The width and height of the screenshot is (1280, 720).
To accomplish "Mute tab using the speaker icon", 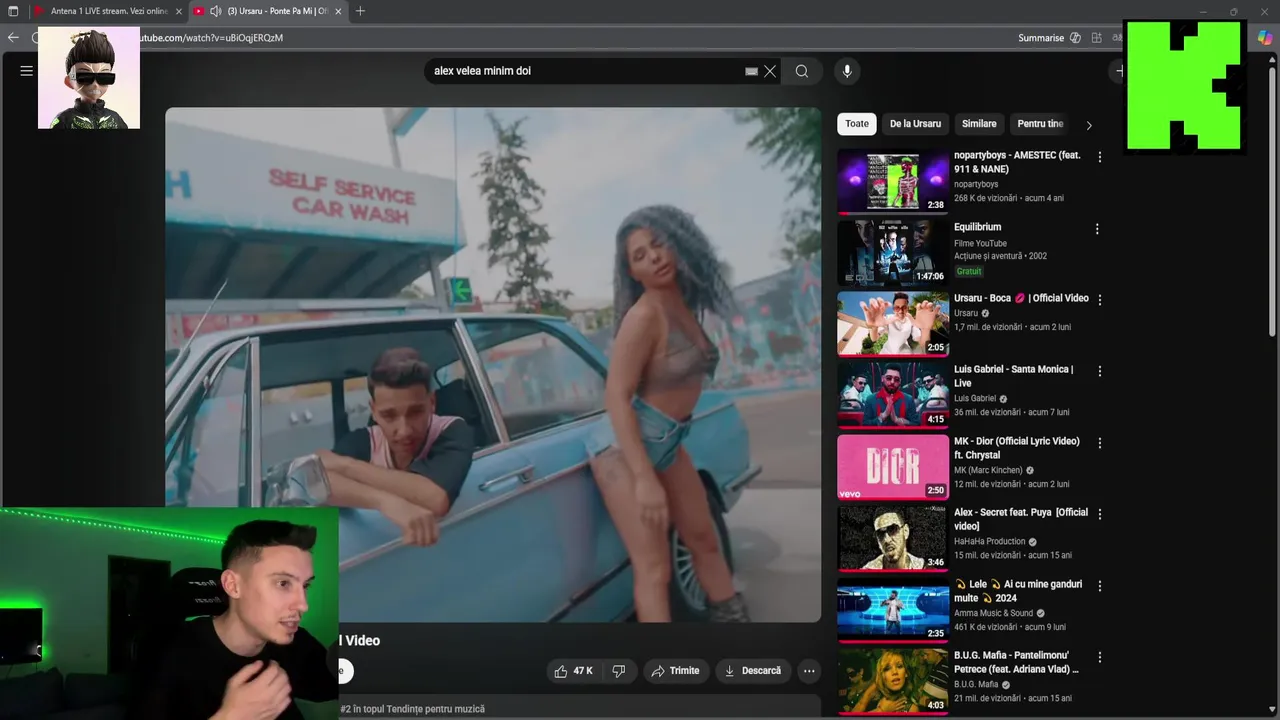I will tap(215, 11).
